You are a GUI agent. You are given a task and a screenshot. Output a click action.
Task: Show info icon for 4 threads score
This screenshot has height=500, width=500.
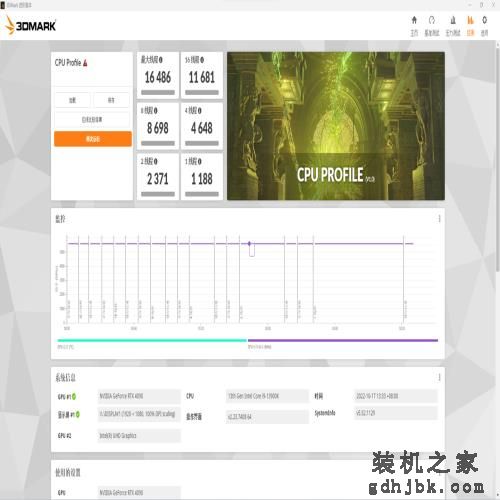[199, 111]
